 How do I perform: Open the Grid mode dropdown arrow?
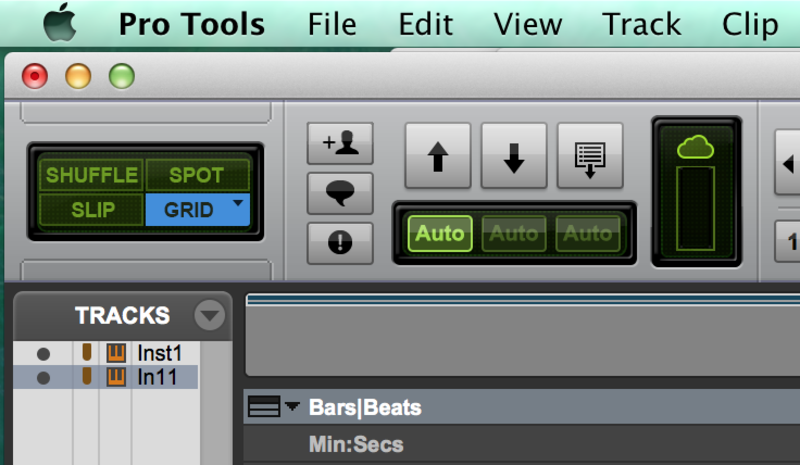238,203
